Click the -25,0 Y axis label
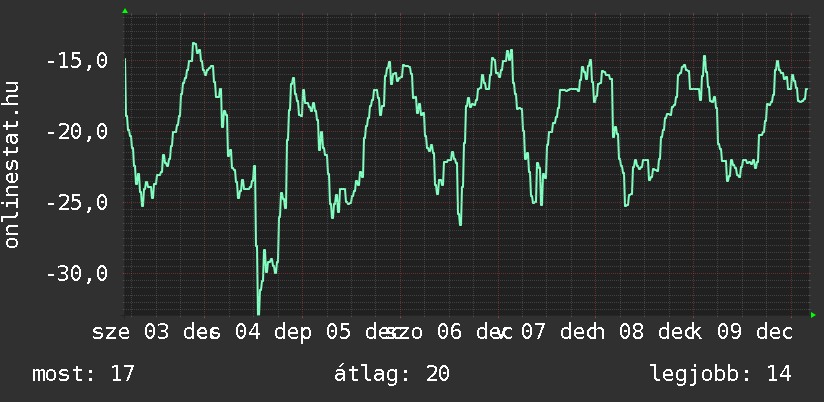The width and height of the screenshot is (824, 402). 76,203
